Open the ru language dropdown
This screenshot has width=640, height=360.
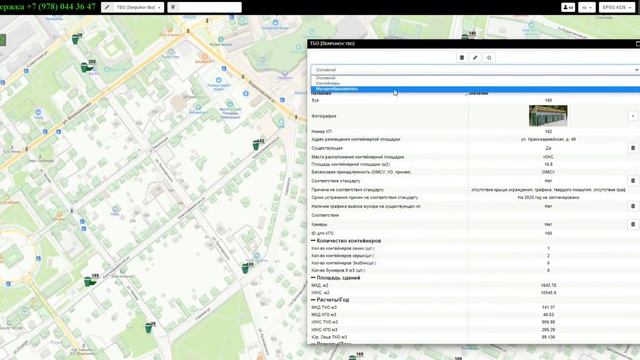(587, 7)
